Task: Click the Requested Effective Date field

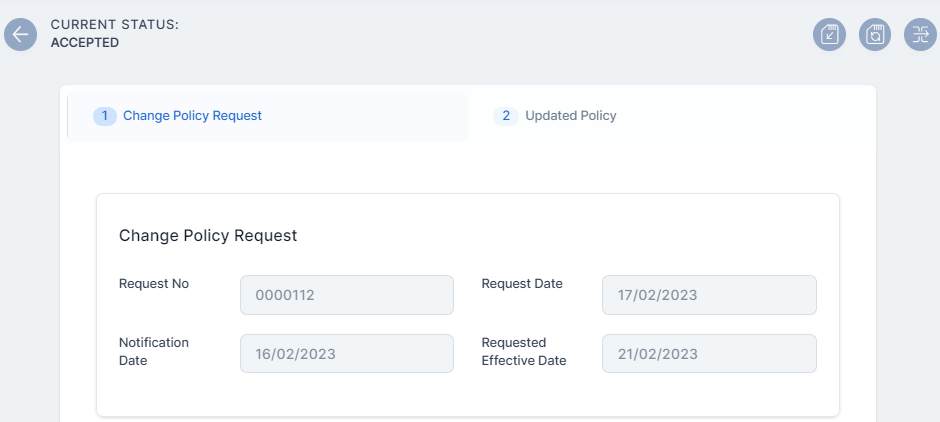Action: click(x=709, y=354)
